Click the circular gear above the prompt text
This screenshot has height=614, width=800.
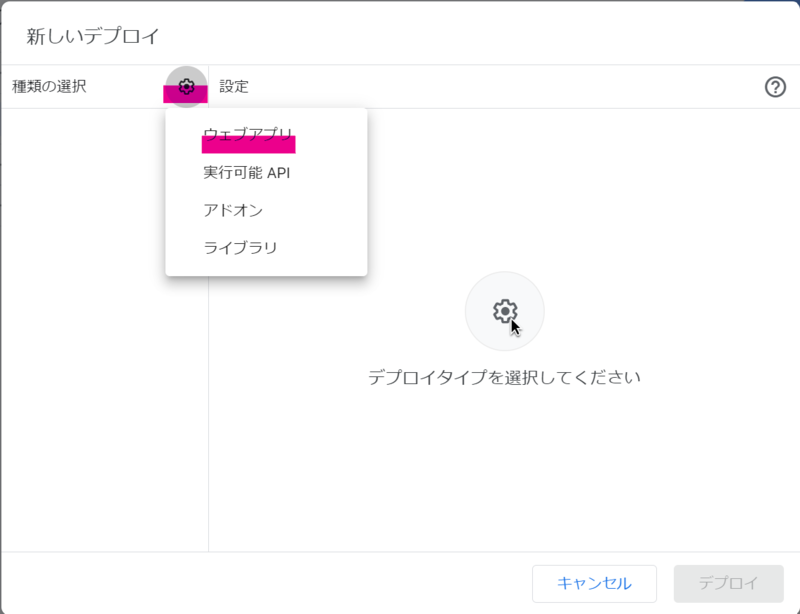point(505,311)
